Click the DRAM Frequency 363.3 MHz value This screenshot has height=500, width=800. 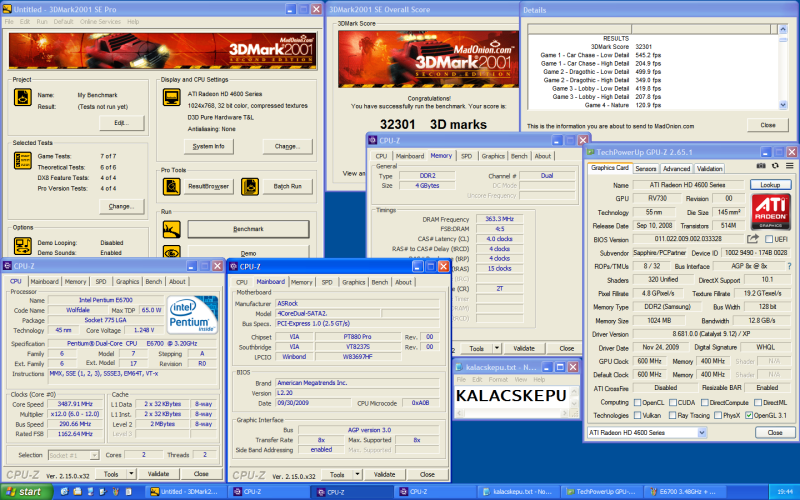(x=499, y=219)
